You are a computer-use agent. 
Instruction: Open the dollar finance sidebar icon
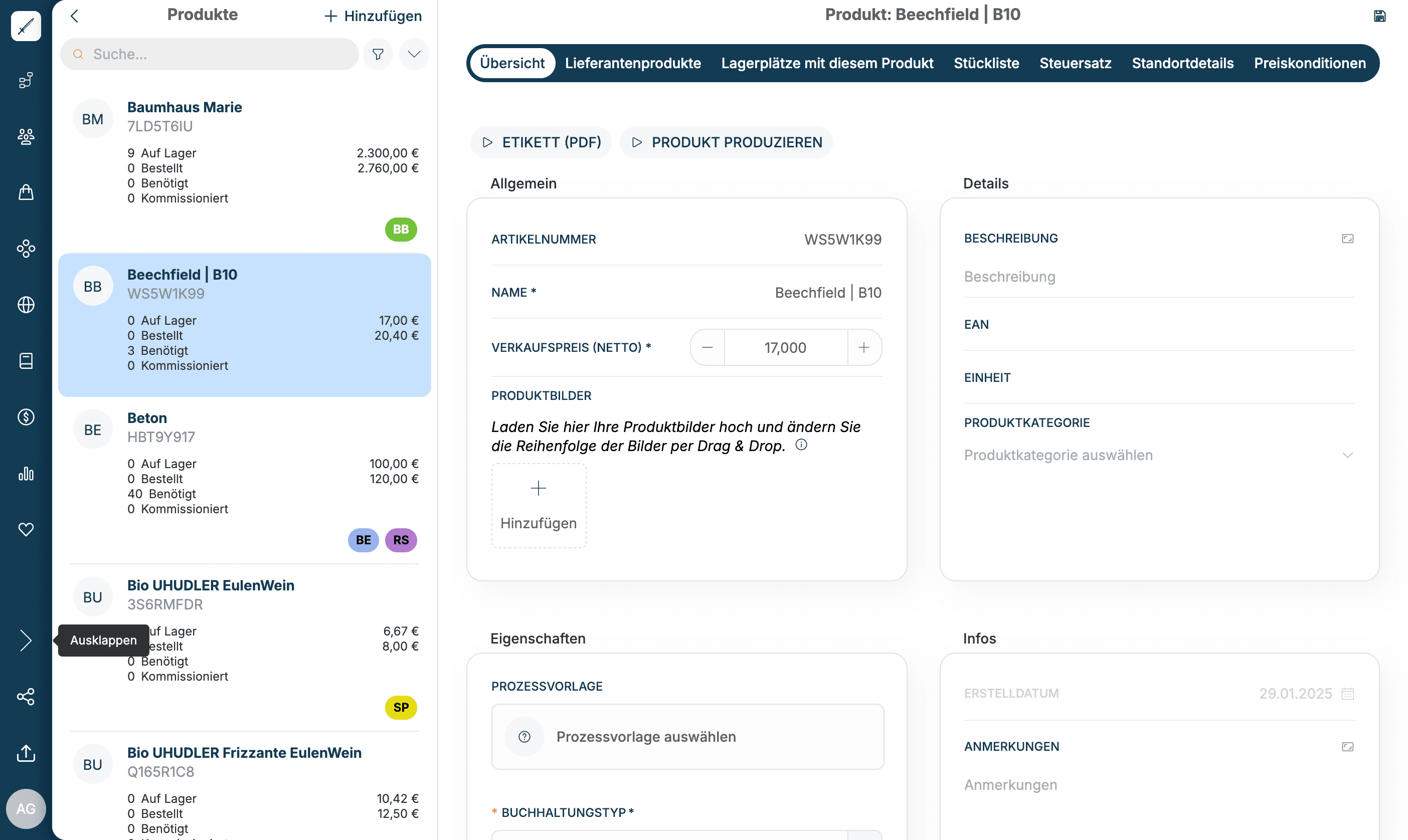[x=26, y=417]
